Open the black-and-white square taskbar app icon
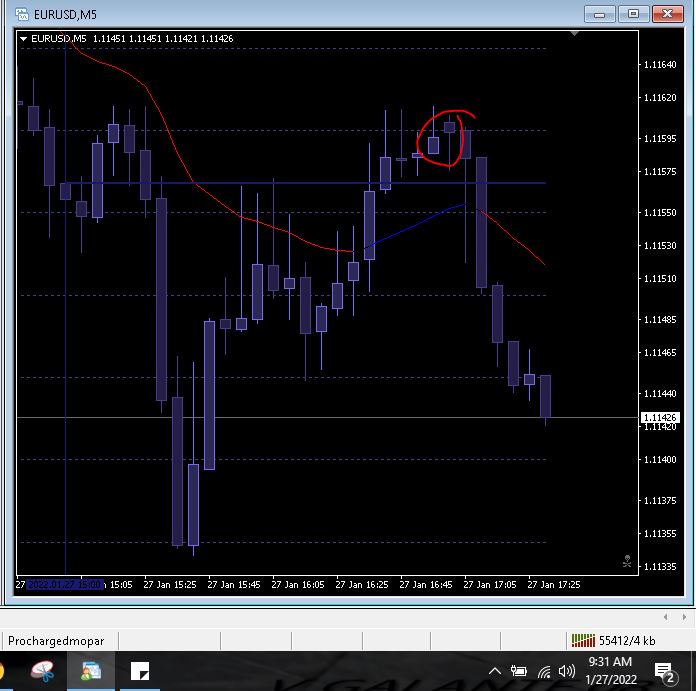This screenshot has width=696, height=691. tap(140, 671)
